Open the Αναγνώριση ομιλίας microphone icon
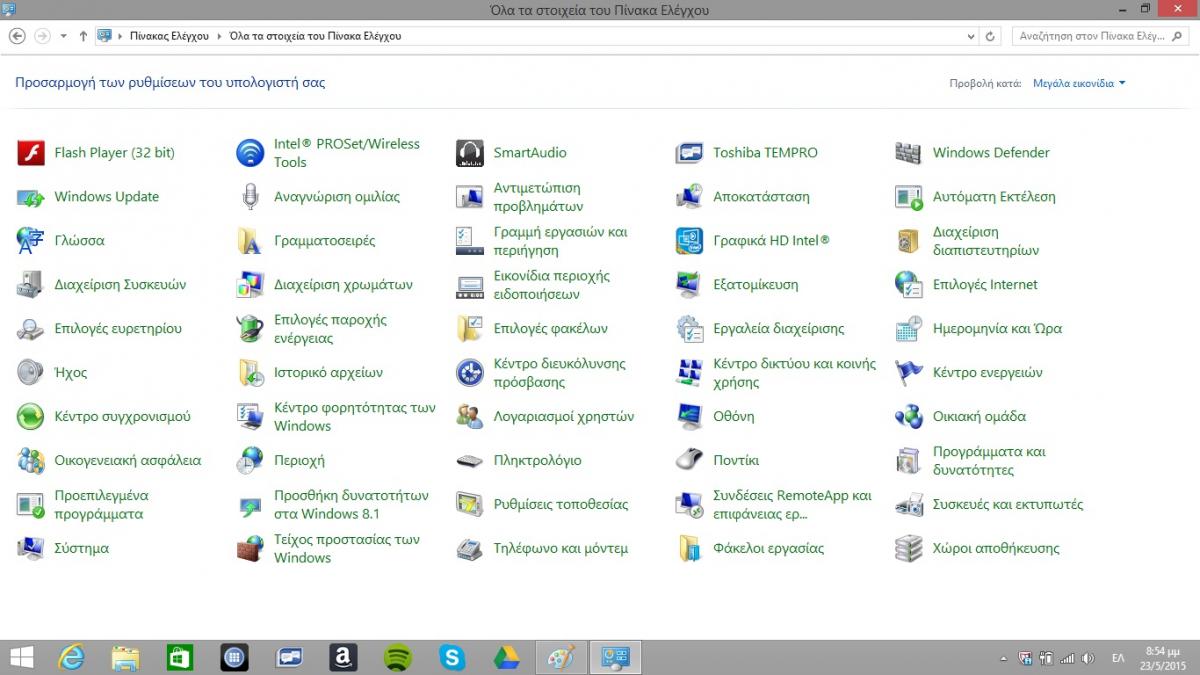Screen dimensions: 1200x675 pos(250,197)
